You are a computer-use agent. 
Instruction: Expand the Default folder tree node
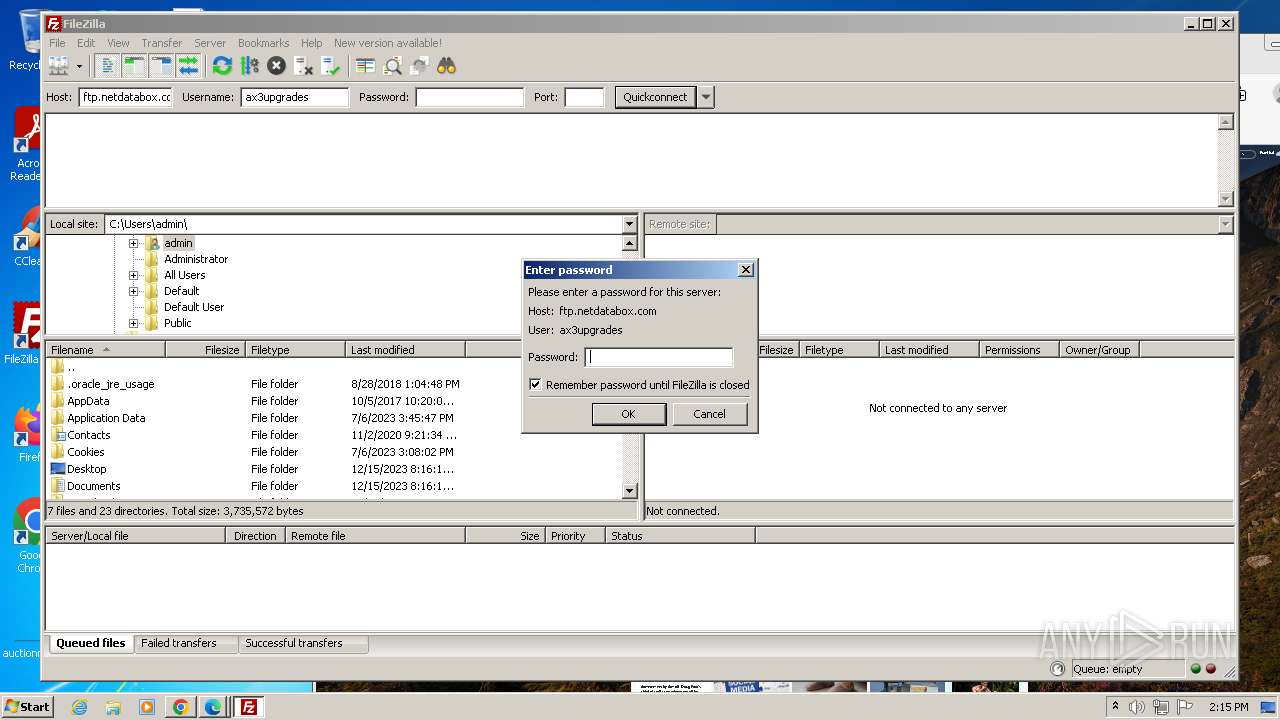point(133,291)
